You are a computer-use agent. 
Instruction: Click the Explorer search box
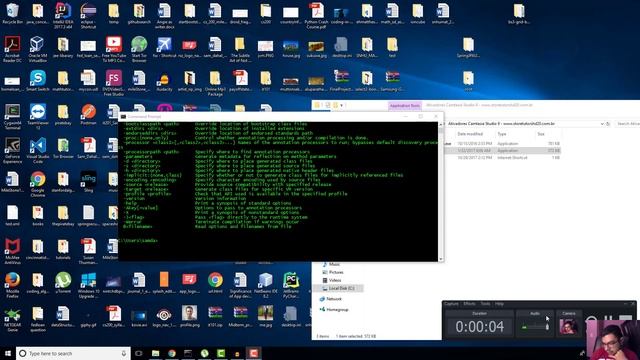click(x=628, y=124)
